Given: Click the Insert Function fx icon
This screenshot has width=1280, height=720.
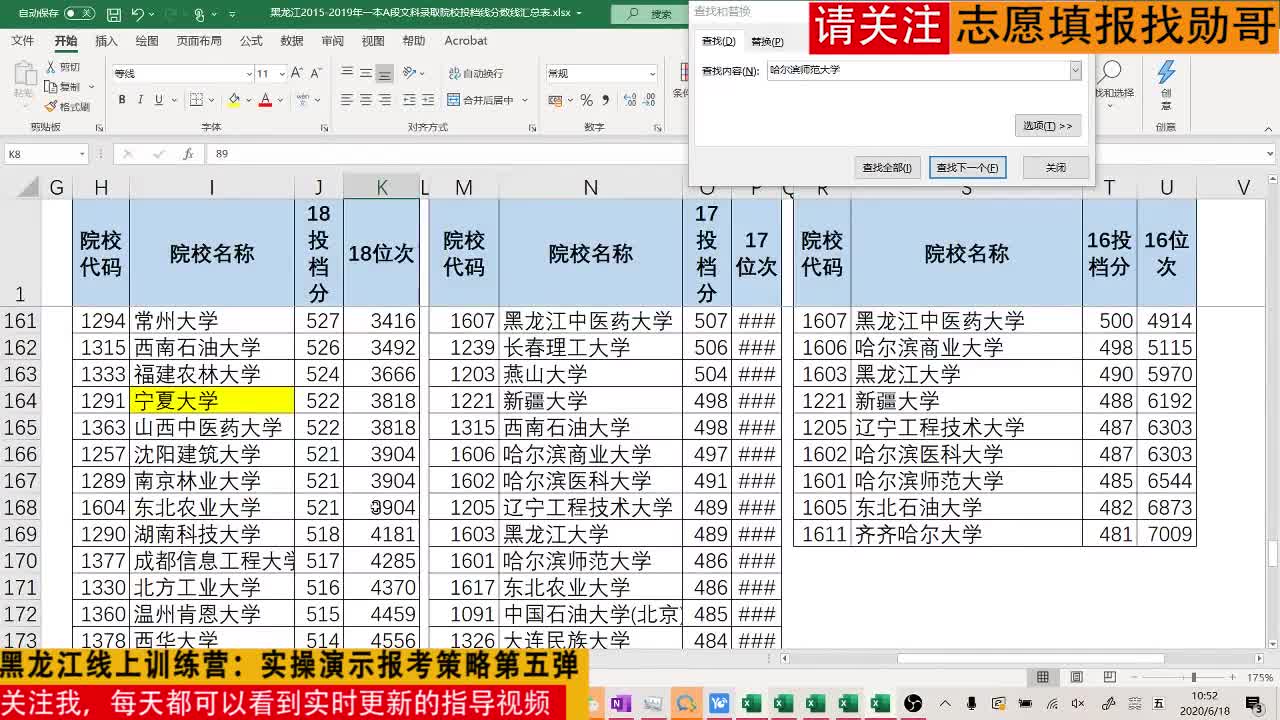Looking at the screenshot, I should 188,154.
